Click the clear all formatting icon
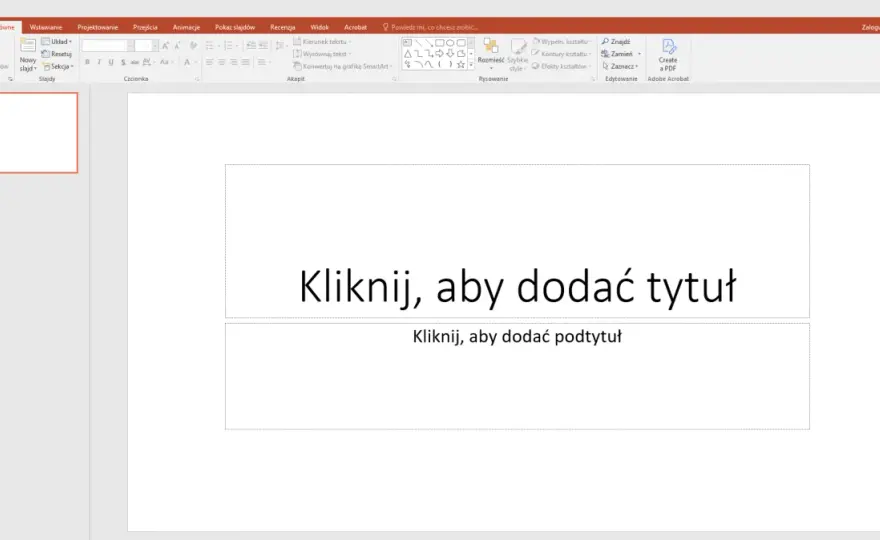Viewport: 880px width, 540px height. [x=193, y=45]
